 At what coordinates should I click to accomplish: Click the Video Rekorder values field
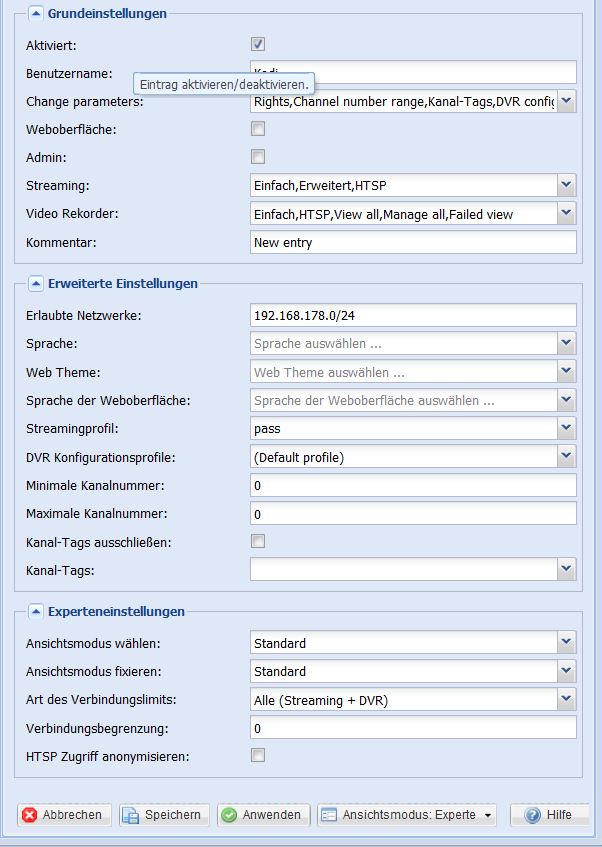point(404,213)
